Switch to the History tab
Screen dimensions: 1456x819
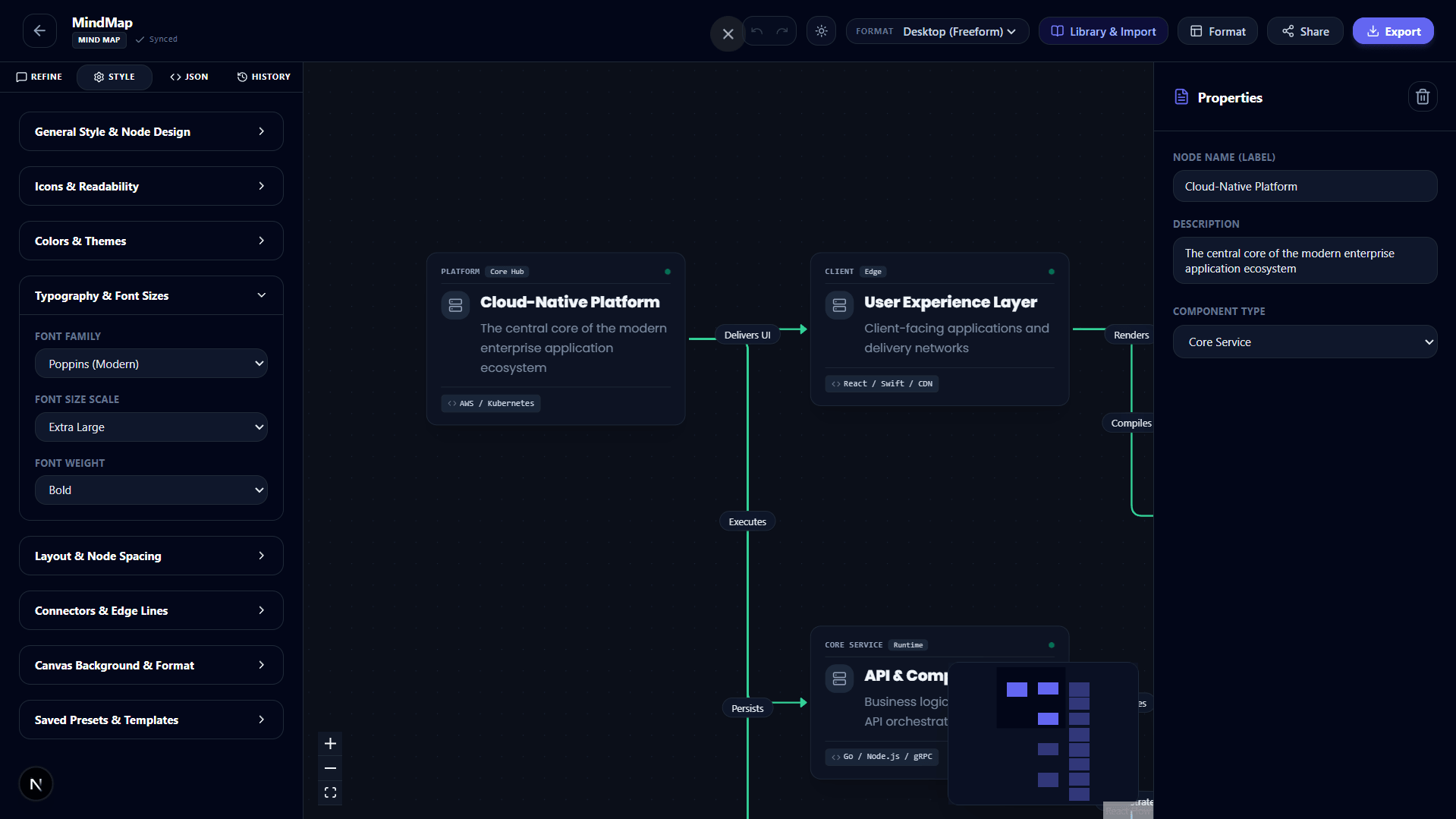pos(263,77)
